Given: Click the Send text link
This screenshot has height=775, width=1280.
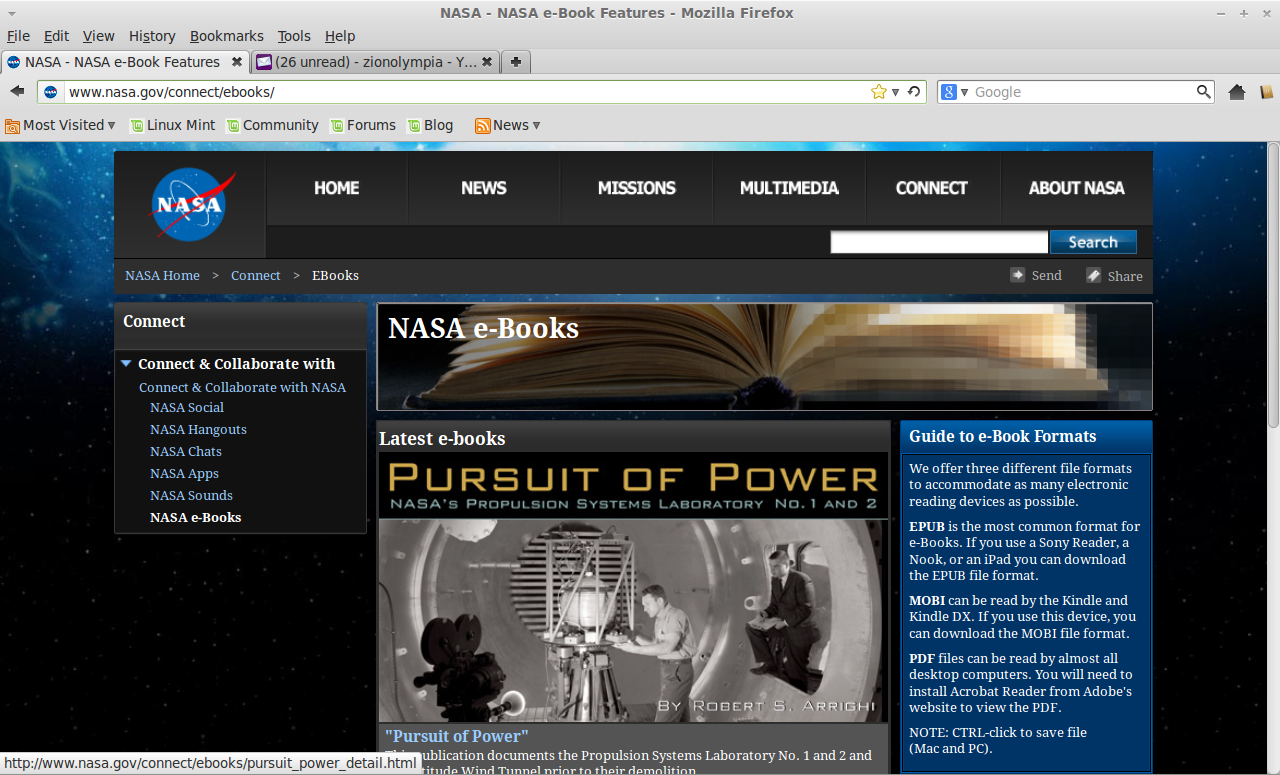Looking at the screenshot, I should [x=1046, y=275].
